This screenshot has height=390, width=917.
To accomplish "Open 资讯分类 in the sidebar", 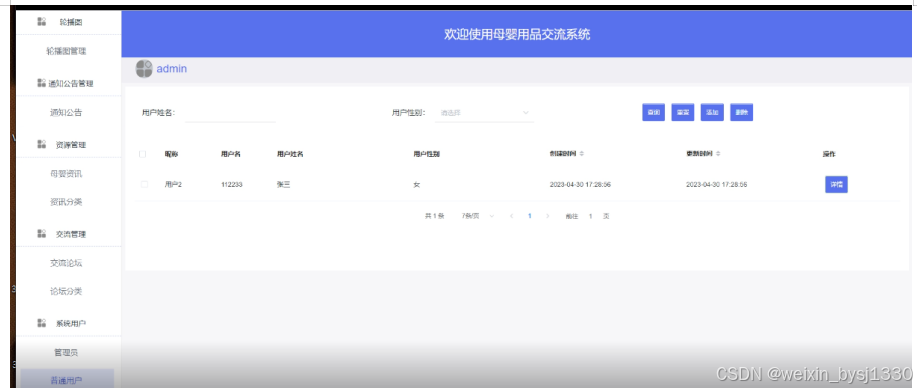I will tap(66, 202).
